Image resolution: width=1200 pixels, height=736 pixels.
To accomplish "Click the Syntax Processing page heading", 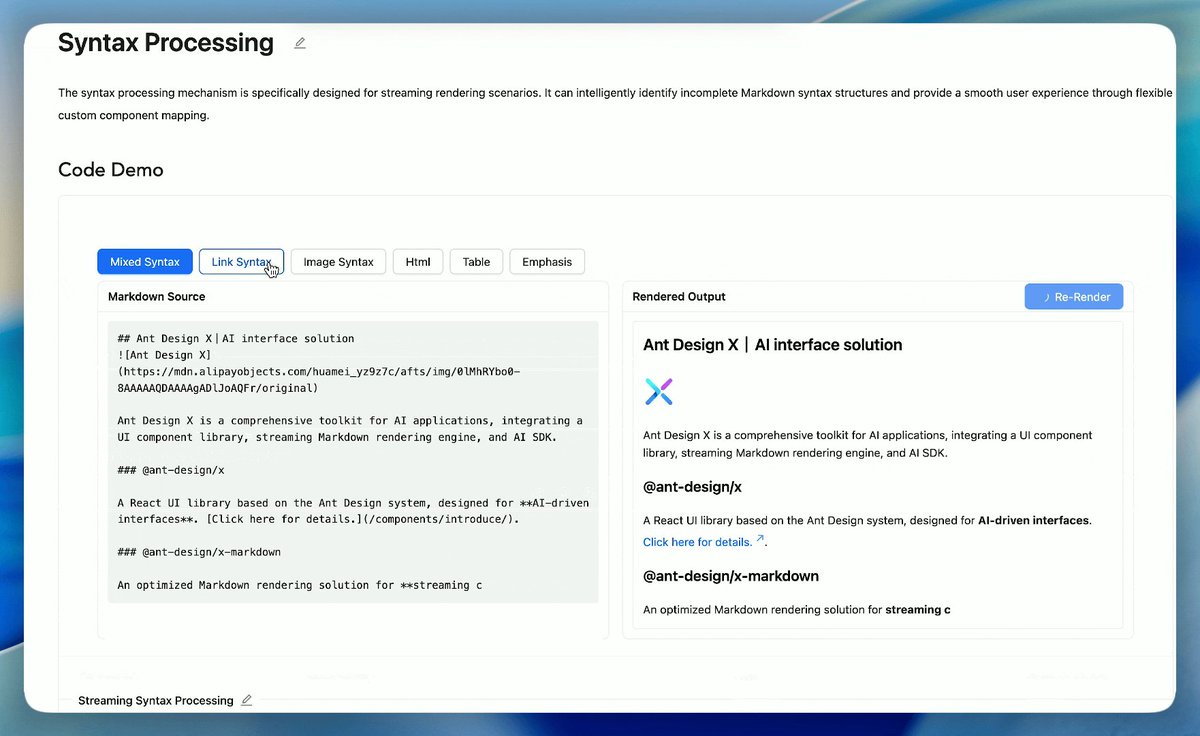I will [166, 43].
